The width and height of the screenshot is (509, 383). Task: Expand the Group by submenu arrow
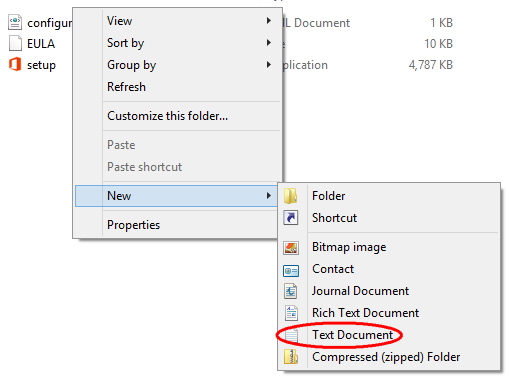269,65
